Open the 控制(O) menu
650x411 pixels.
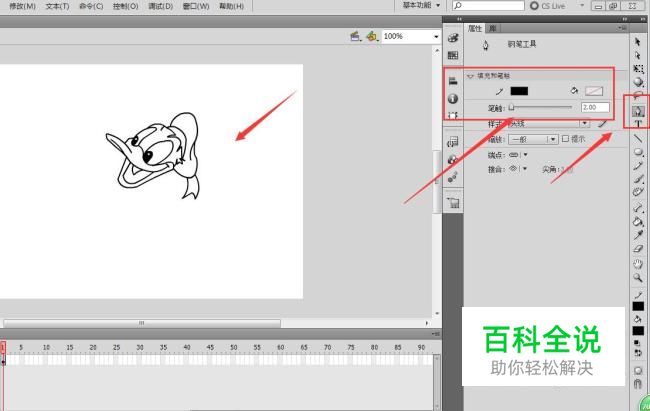pos(126,6)
